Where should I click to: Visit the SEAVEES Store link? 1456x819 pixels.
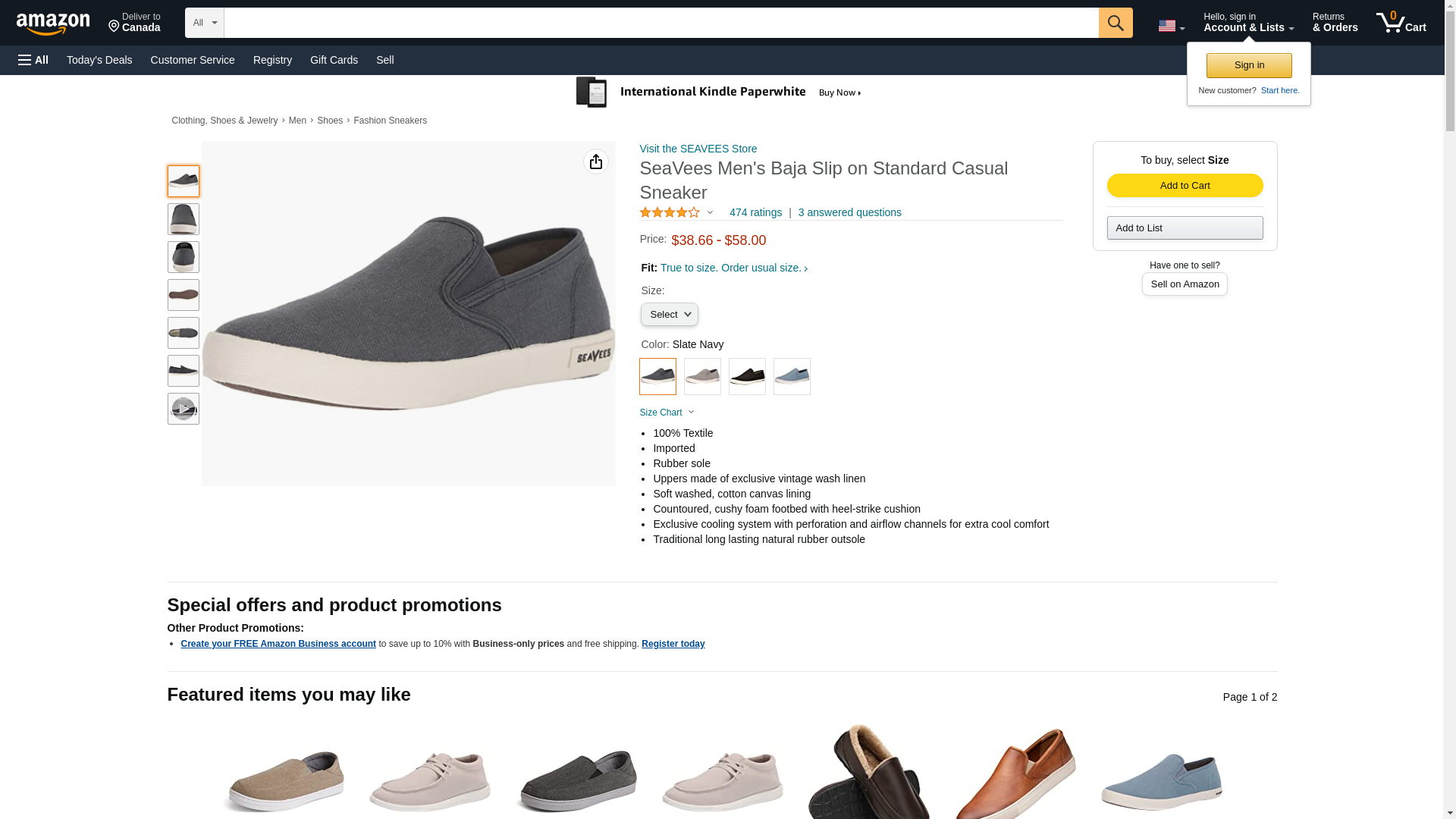(x=698, y=149)
